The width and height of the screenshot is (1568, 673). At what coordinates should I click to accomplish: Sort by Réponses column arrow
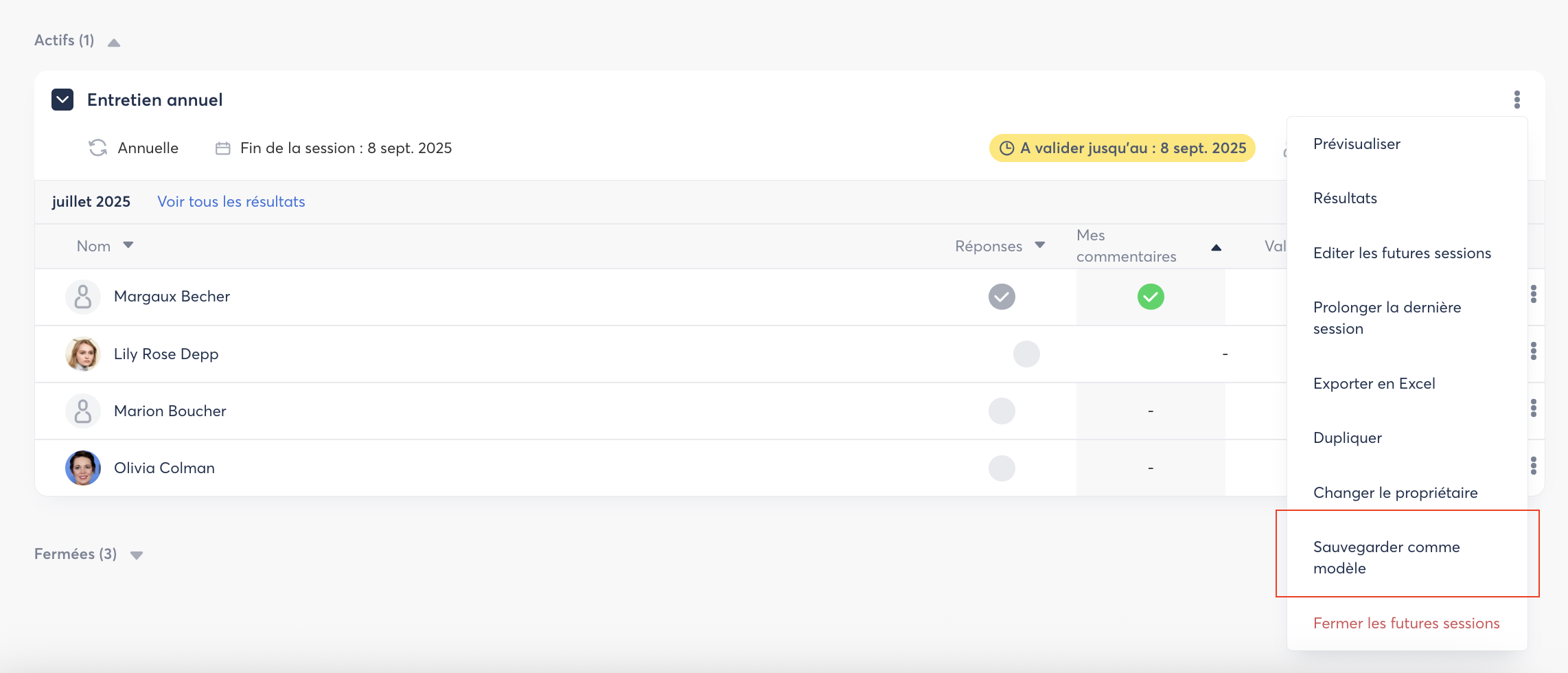click(x=1039, y=245)
